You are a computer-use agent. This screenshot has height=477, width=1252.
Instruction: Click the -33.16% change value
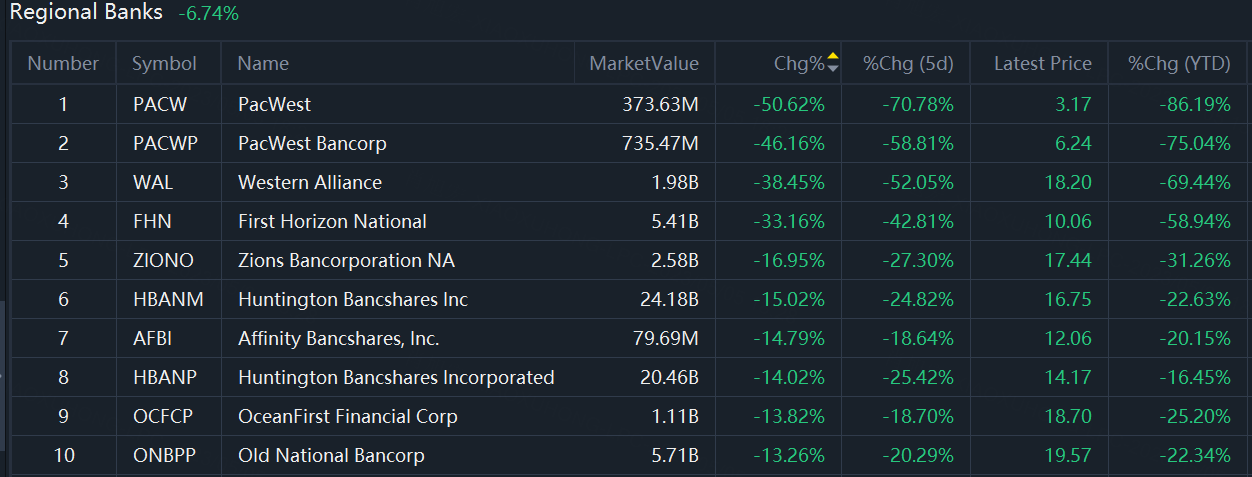tap(789, 221)
